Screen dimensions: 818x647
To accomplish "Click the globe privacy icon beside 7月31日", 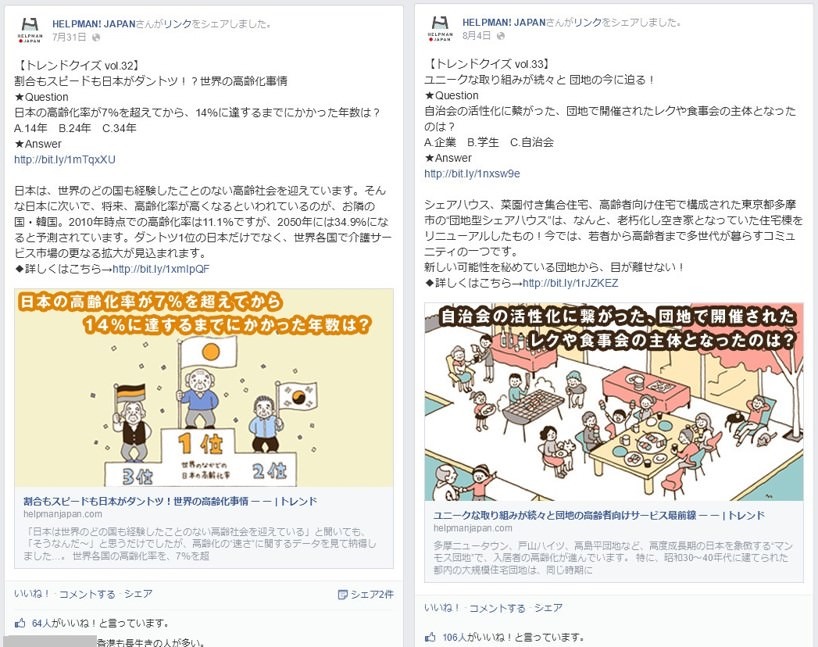I will point(96,38).
